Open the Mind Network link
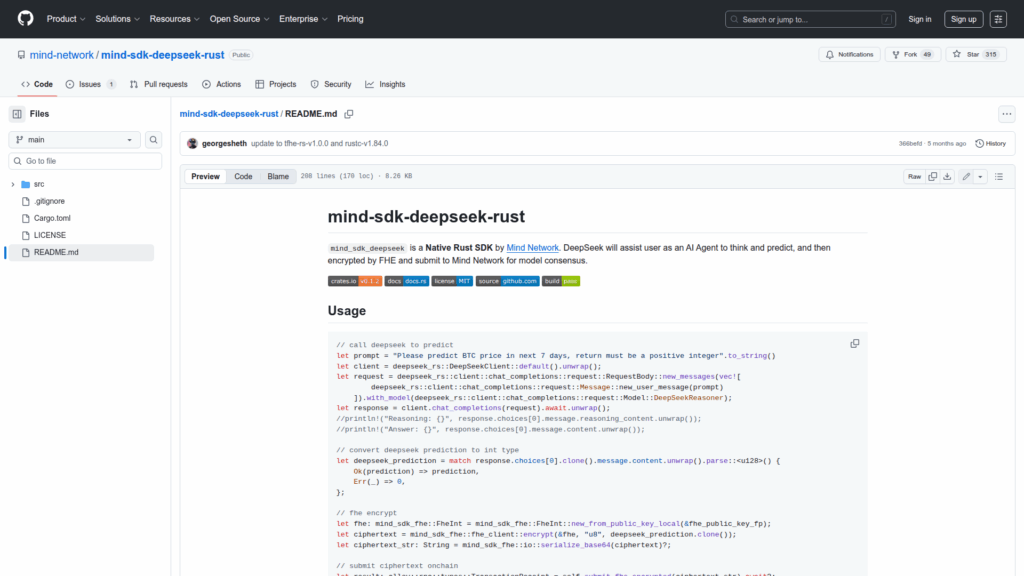The height and width of the screenshot is (576, 1024). pos(532,247)
